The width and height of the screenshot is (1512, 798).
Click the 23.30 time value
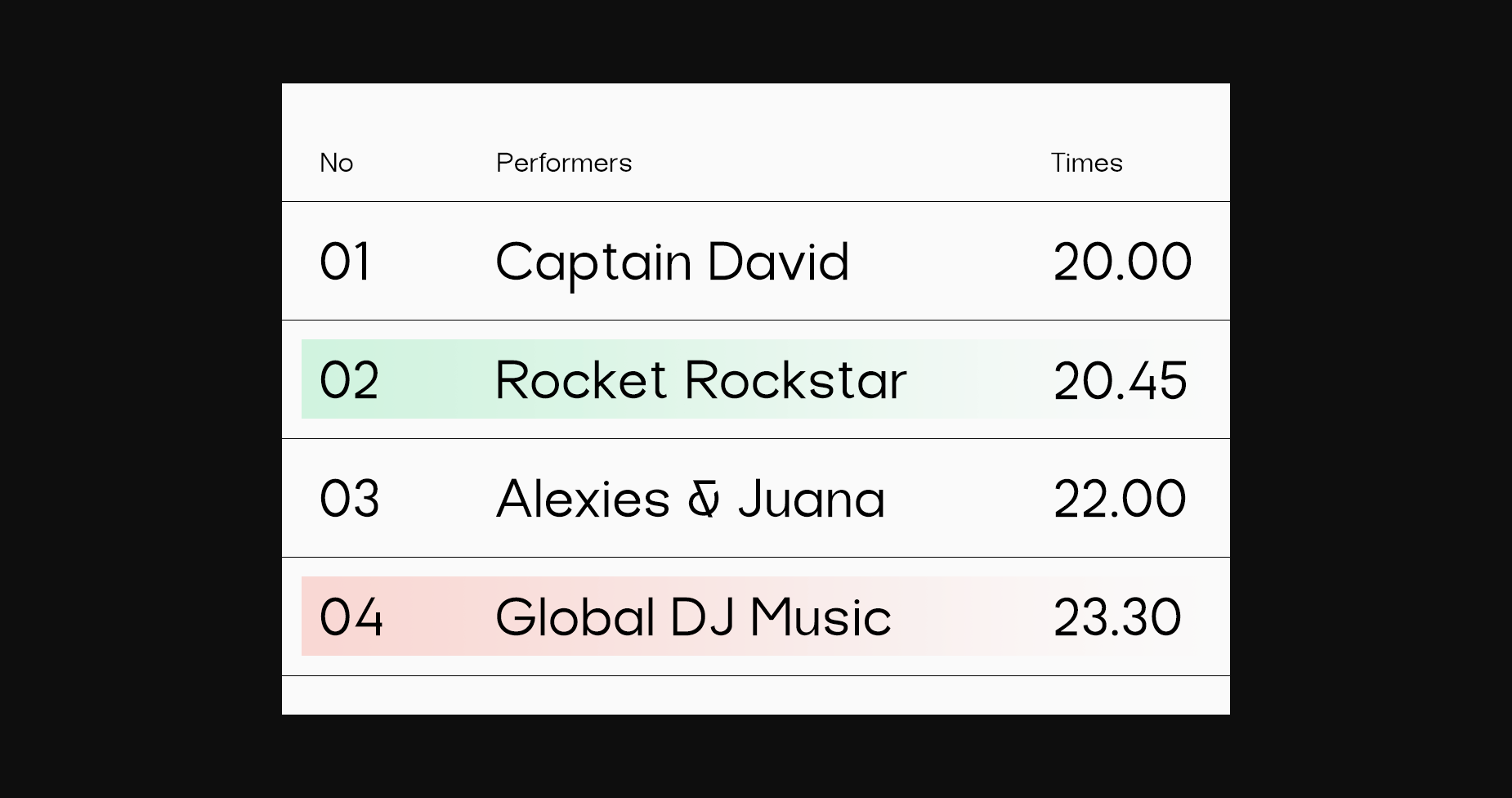tap(1117, 617)
